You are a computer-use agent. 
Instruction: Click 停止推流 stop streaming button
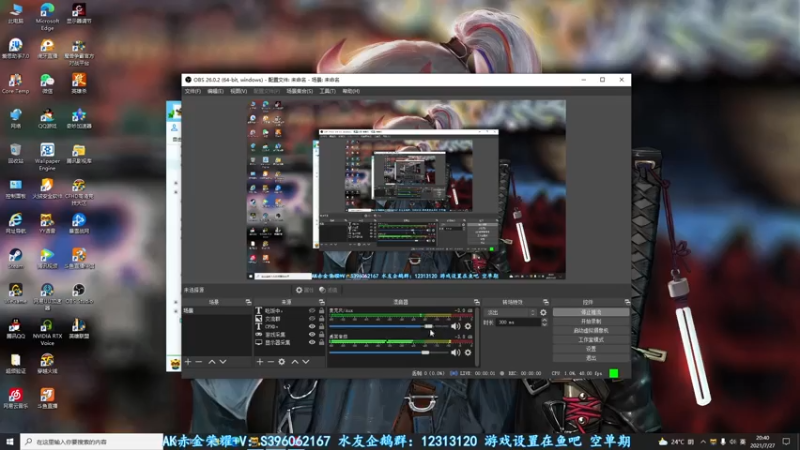(x=591, y=312)
